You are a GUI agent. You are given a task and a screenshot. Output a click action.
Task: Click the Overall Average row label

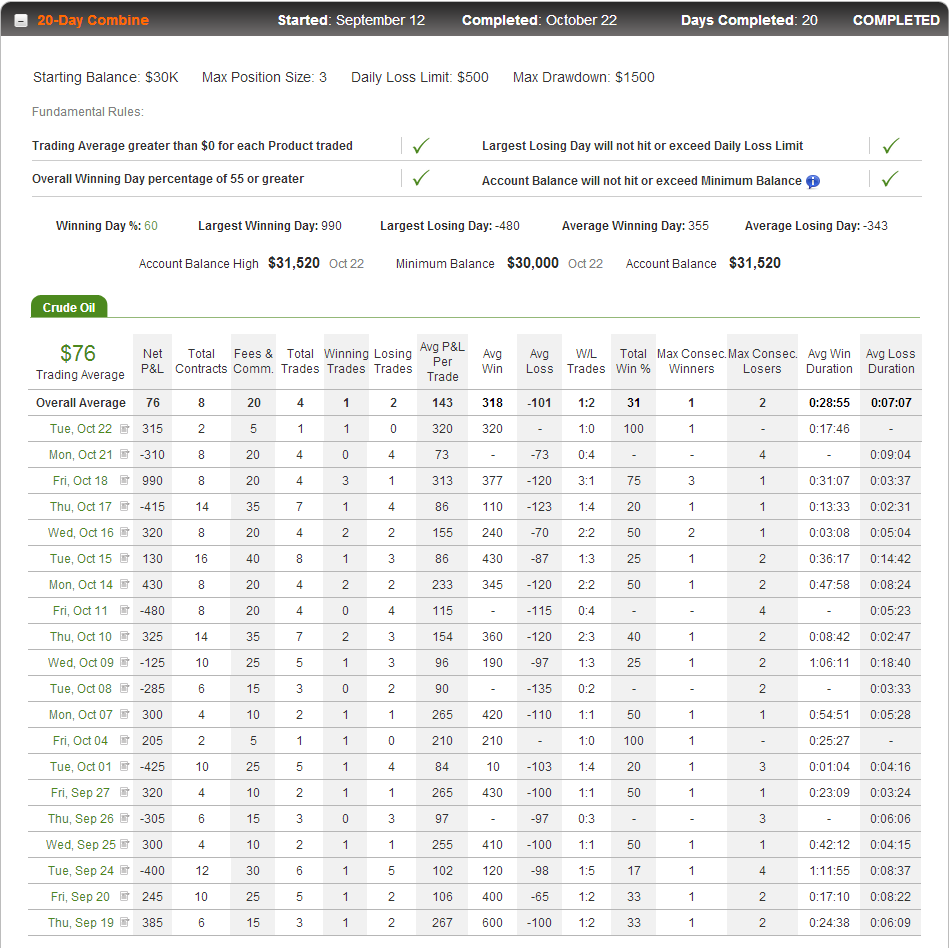[81, 403]
